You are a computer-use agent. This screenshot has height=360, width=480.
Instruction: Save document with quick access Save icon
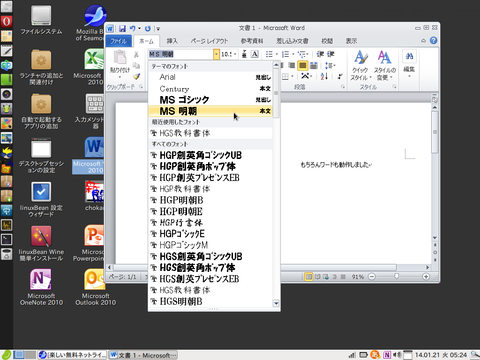coord(122,29)
